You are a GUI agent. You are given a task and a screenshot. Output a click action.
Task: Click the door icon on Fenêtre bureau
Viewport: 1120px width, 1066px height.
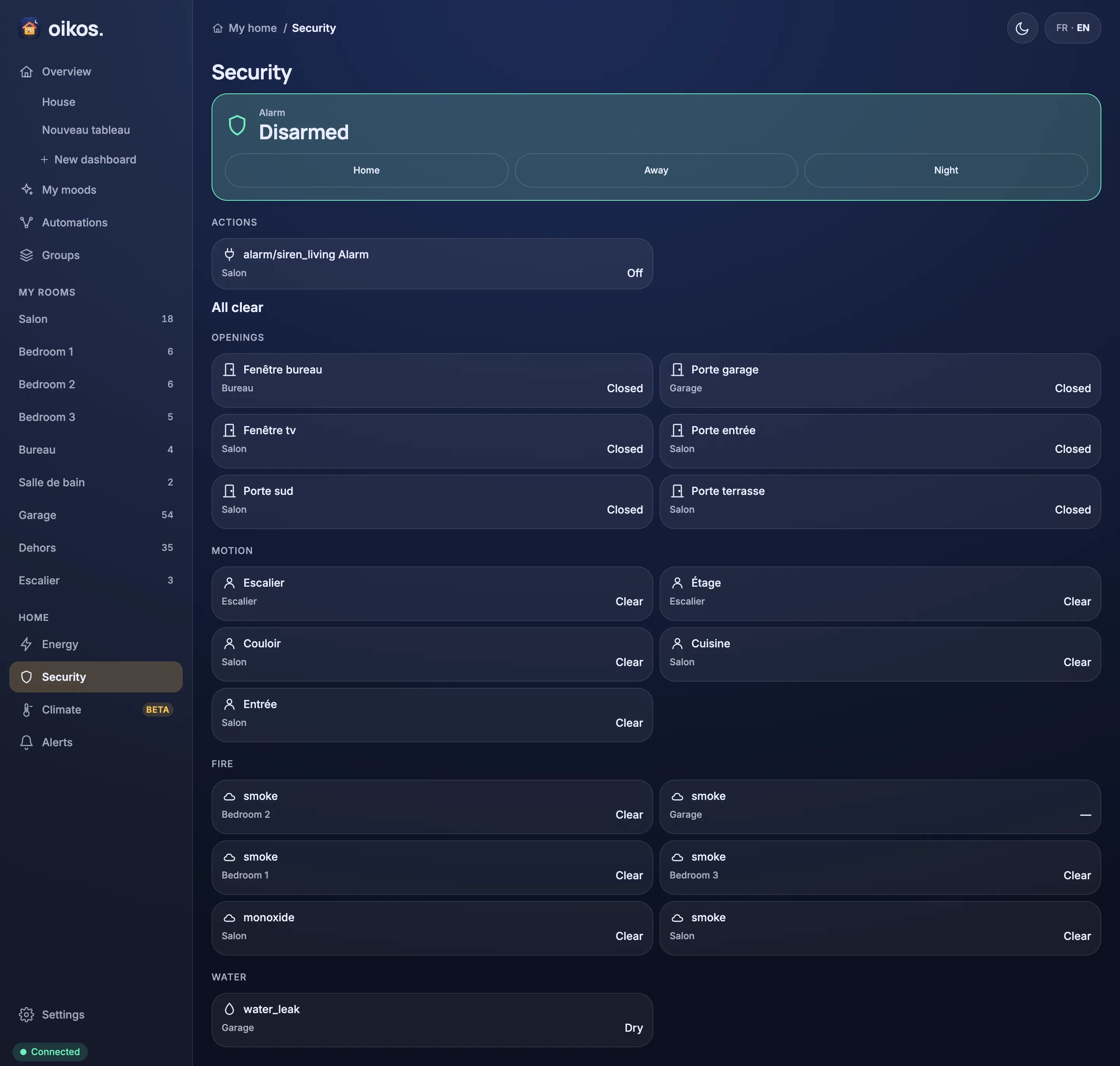tap(229, 369)
